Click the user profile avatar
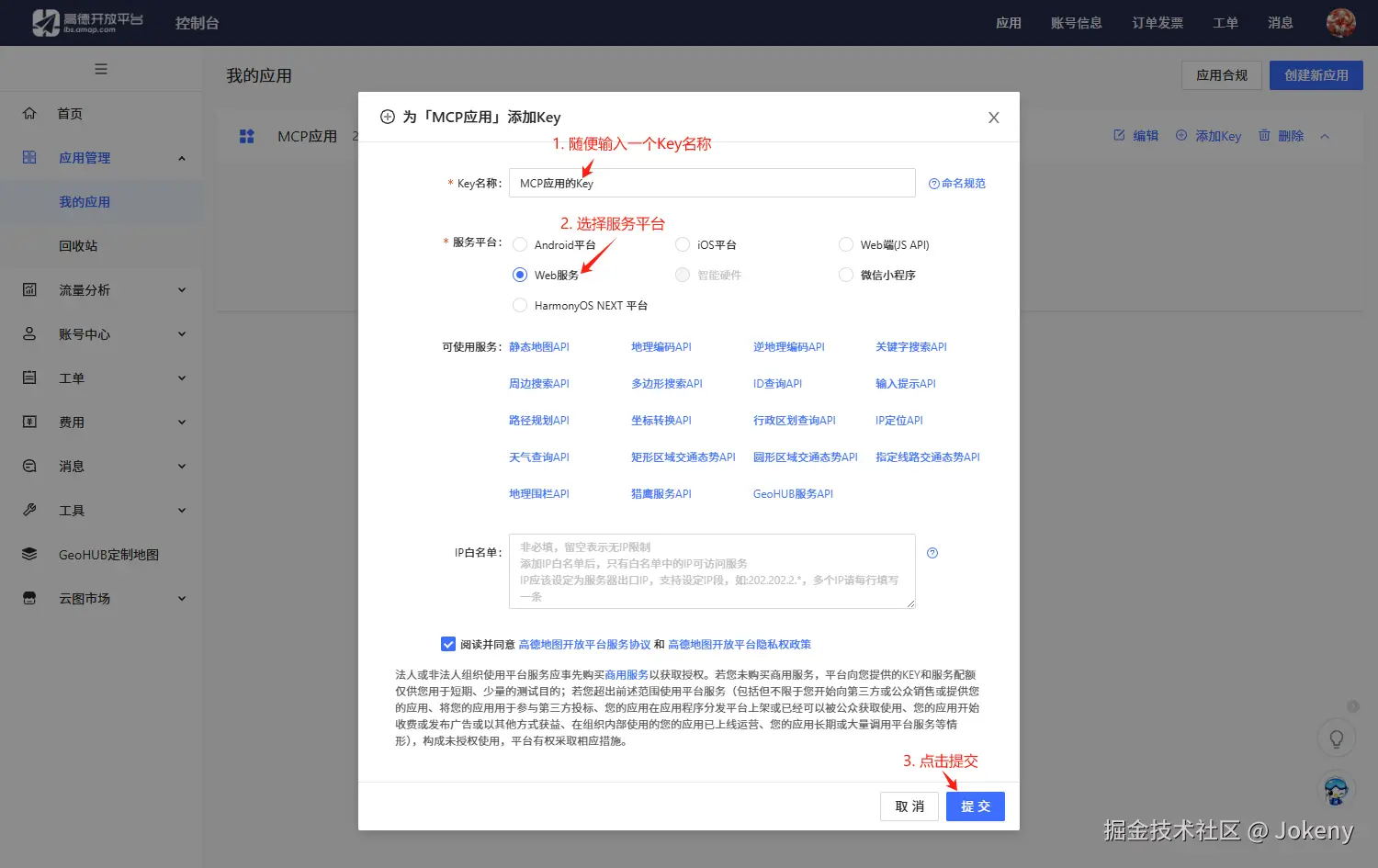The height and width of the screenshot is (868, 1378). coord(1341,23)
